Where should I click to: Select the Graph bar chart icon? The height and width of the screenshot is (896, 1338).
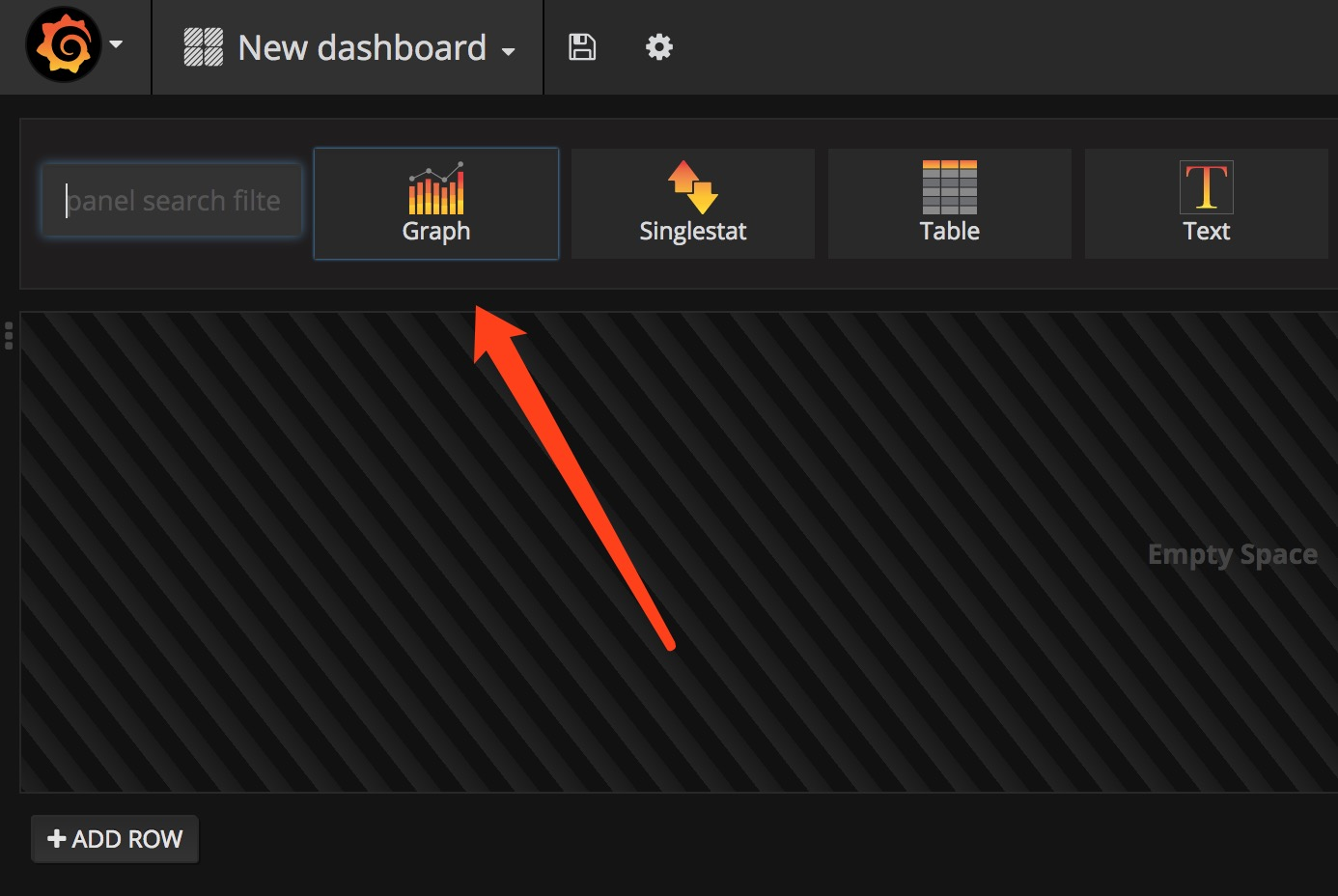436,187
